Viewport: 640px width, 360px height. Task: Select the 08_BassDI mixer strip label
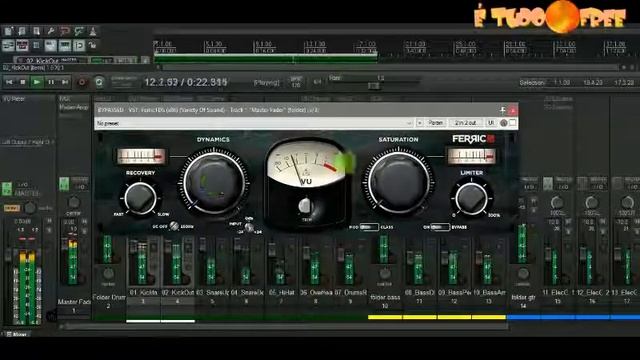coord(419,293)
